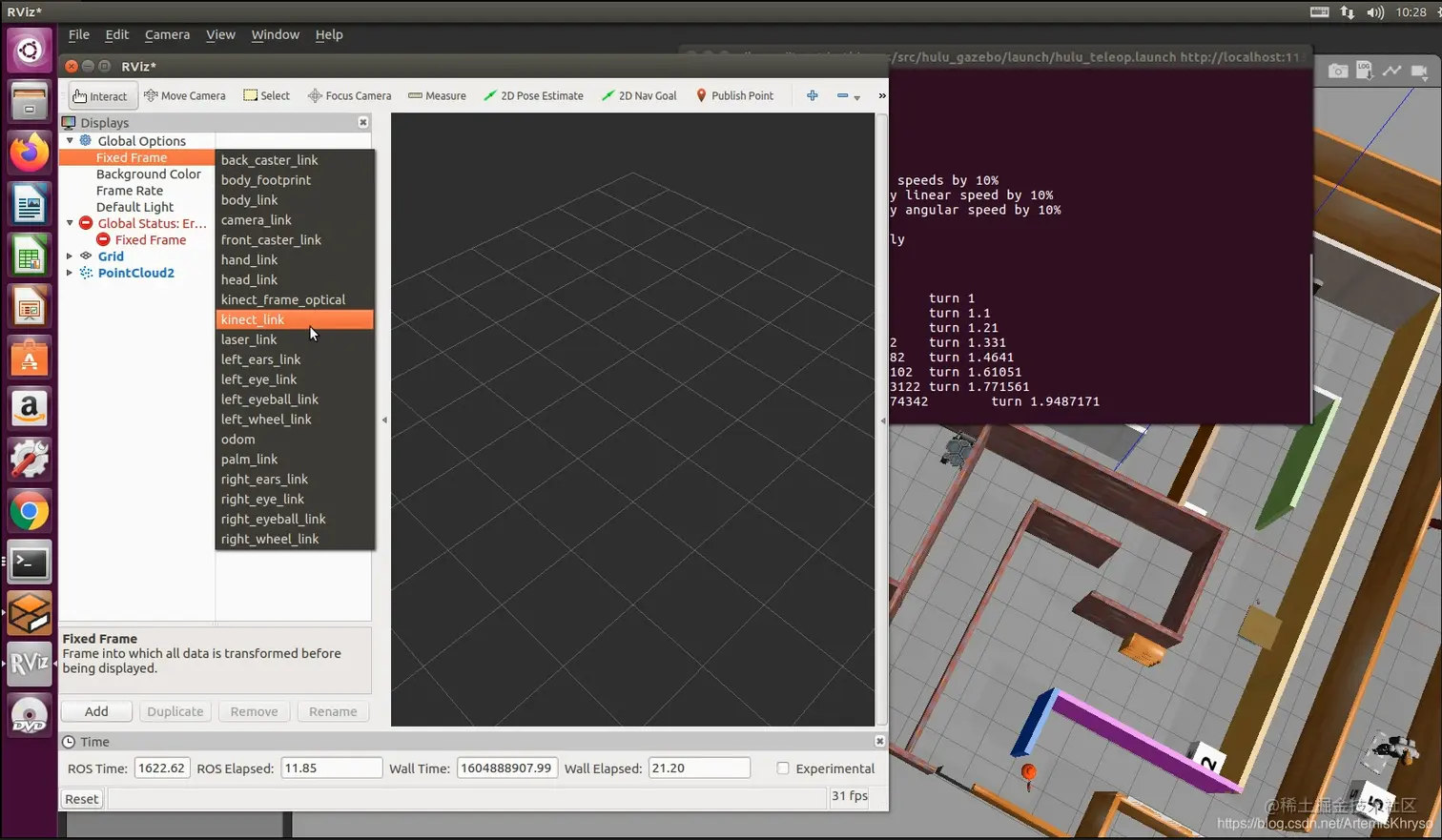
Task: Enable the Experimental checkbox
Action: click(783, 768)
